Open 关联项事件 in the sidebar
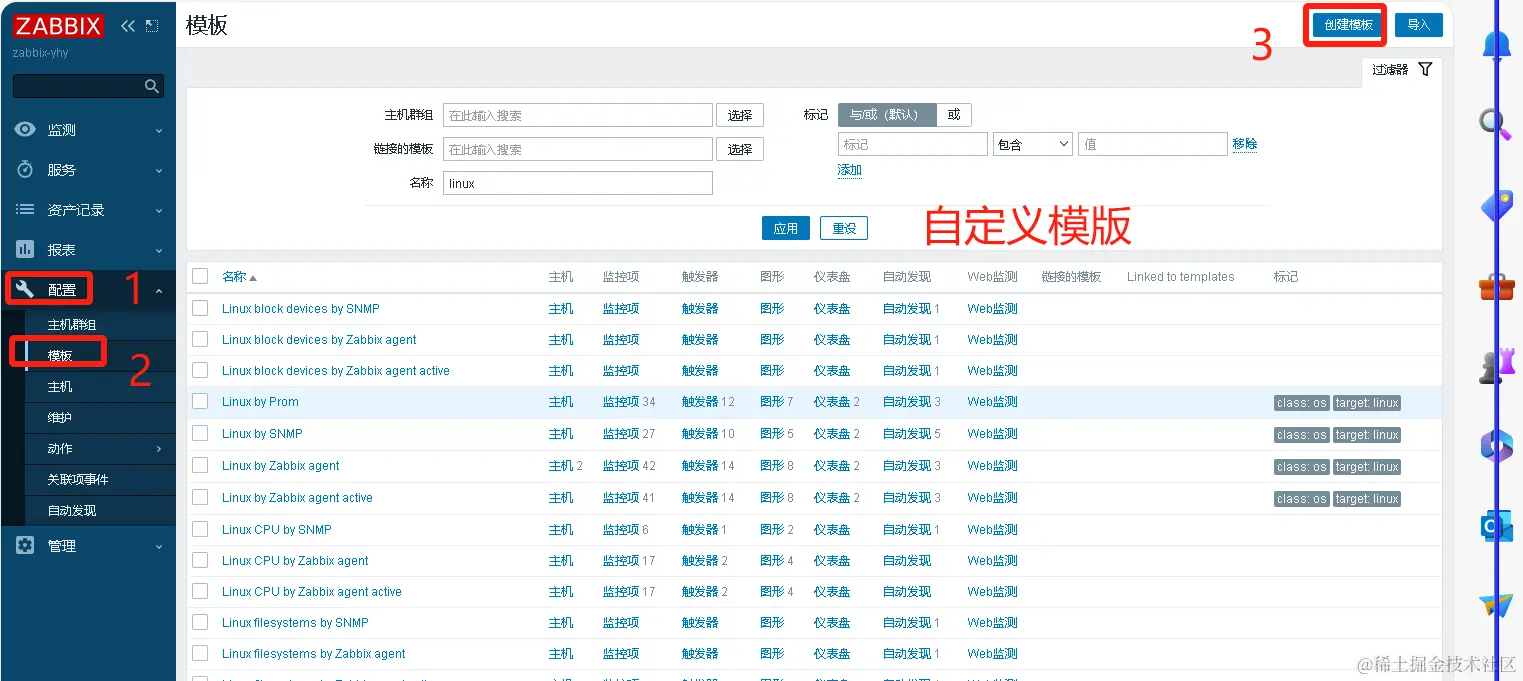 (x=78, y=480)
